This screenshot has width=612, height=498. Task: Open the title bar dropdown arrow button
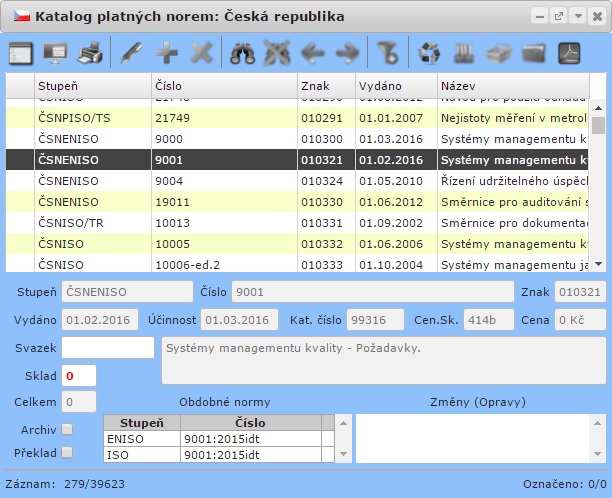tap(578, 16)
